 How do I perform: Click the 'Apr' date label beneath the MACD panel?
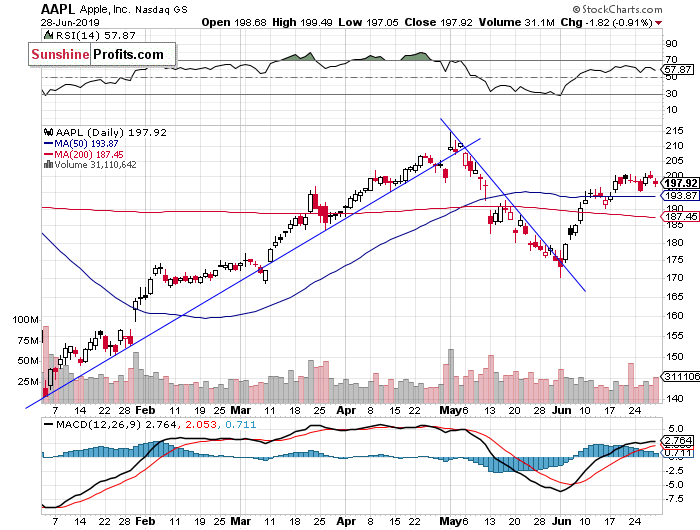(346, 521)
